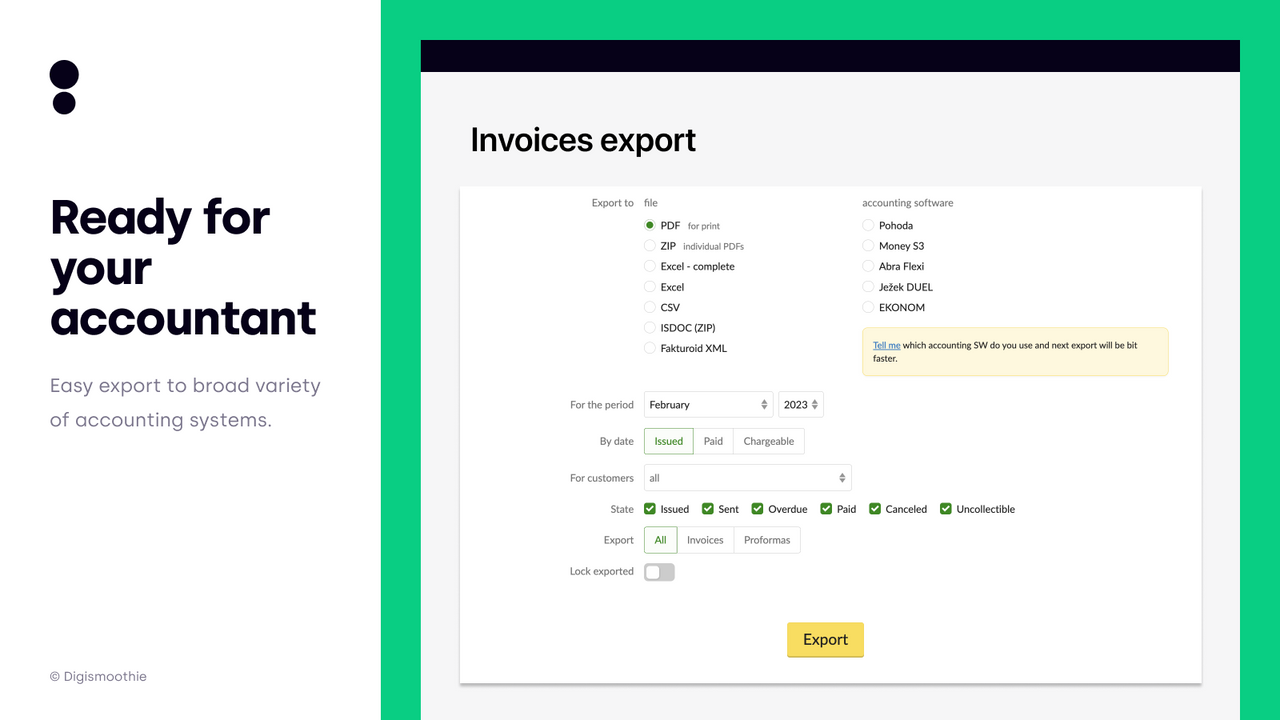Pick EKONOM accounting software
This screenshot has height=720, width=1280.
(x=867, y=307)
